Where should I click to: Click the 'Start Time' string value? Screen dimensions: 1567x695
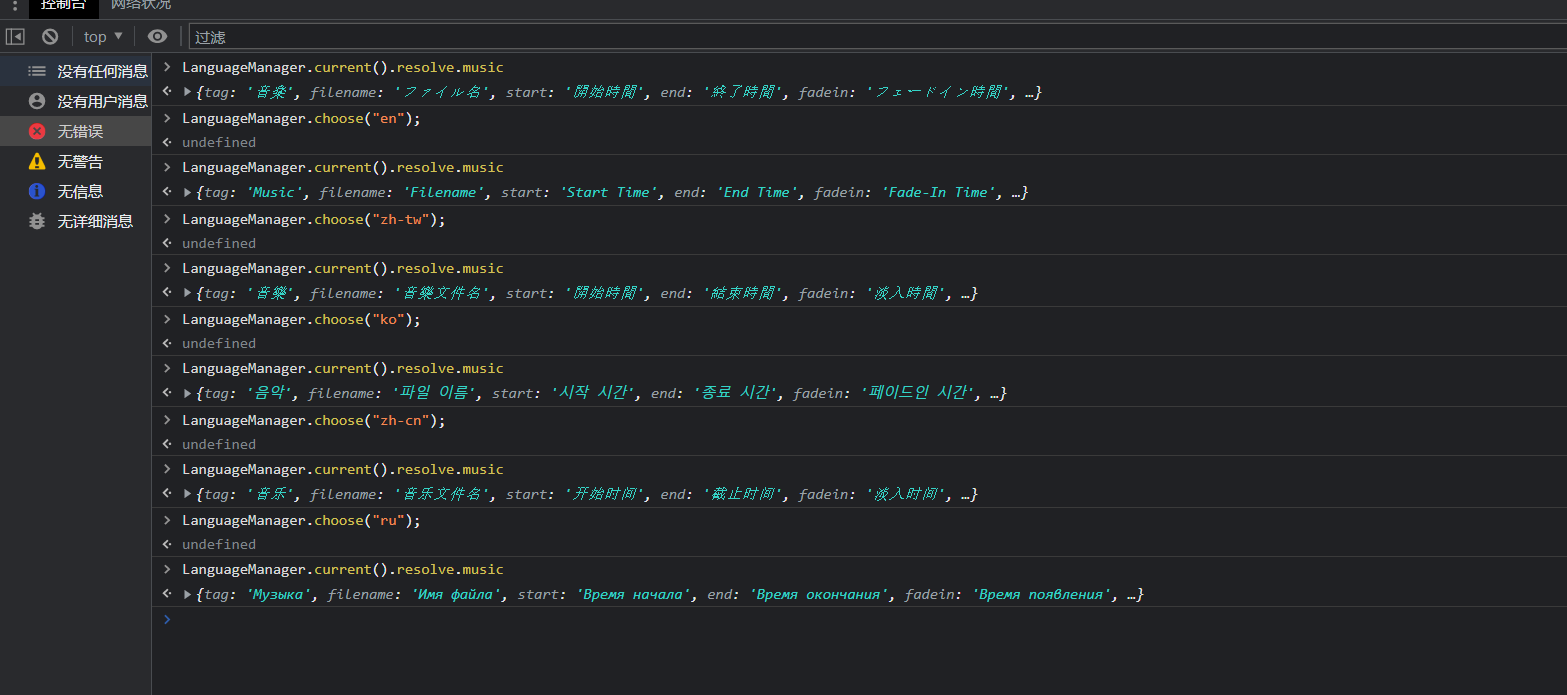609,192
